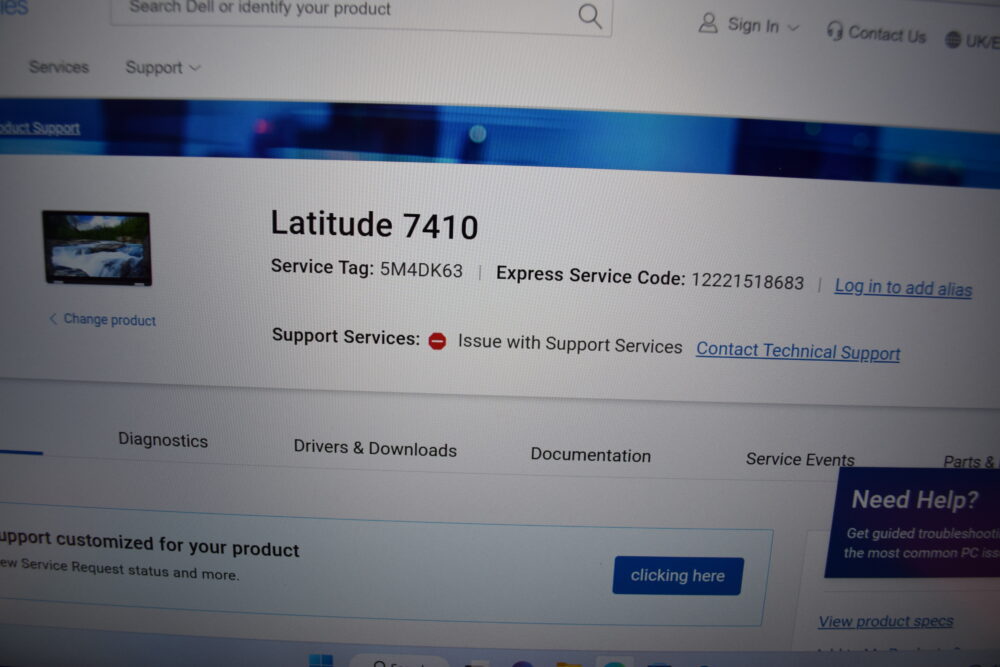Click Issue with Support Services text

pyautogui.click(x=570, y=344)
